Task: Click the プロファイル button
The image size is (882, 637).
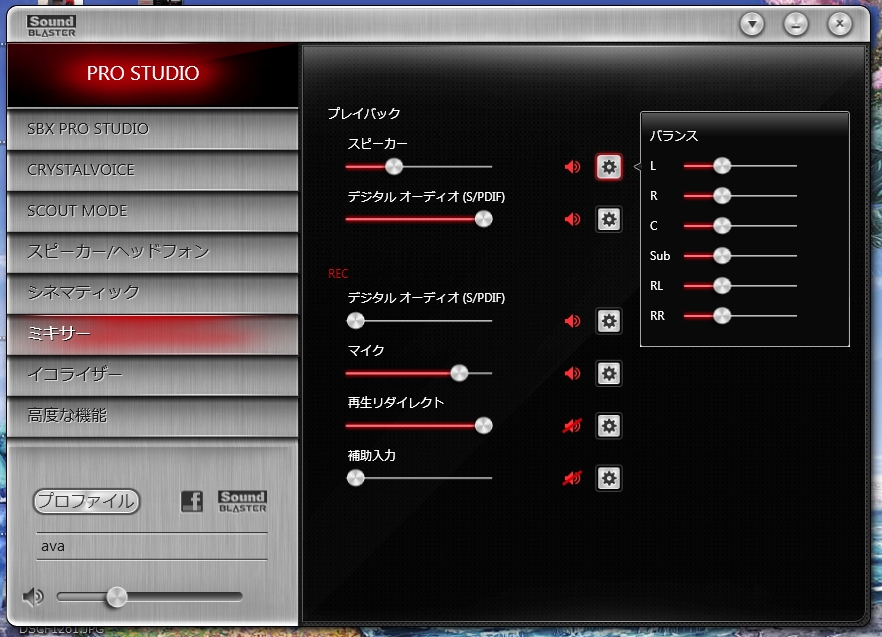Action: [86, 501]
